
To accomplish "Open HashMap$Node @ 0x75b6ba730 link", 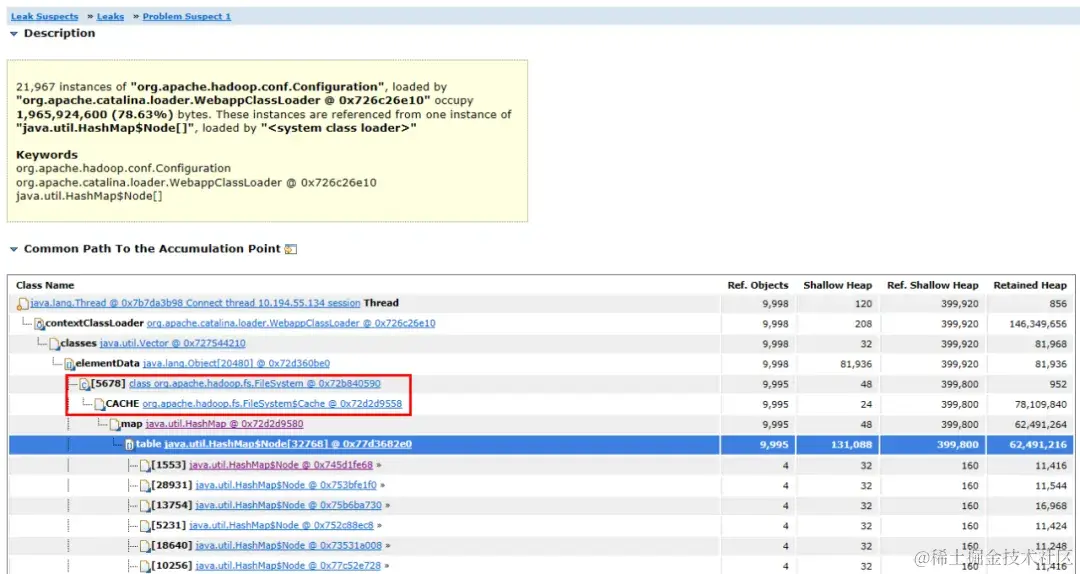I will coord(288,505).
